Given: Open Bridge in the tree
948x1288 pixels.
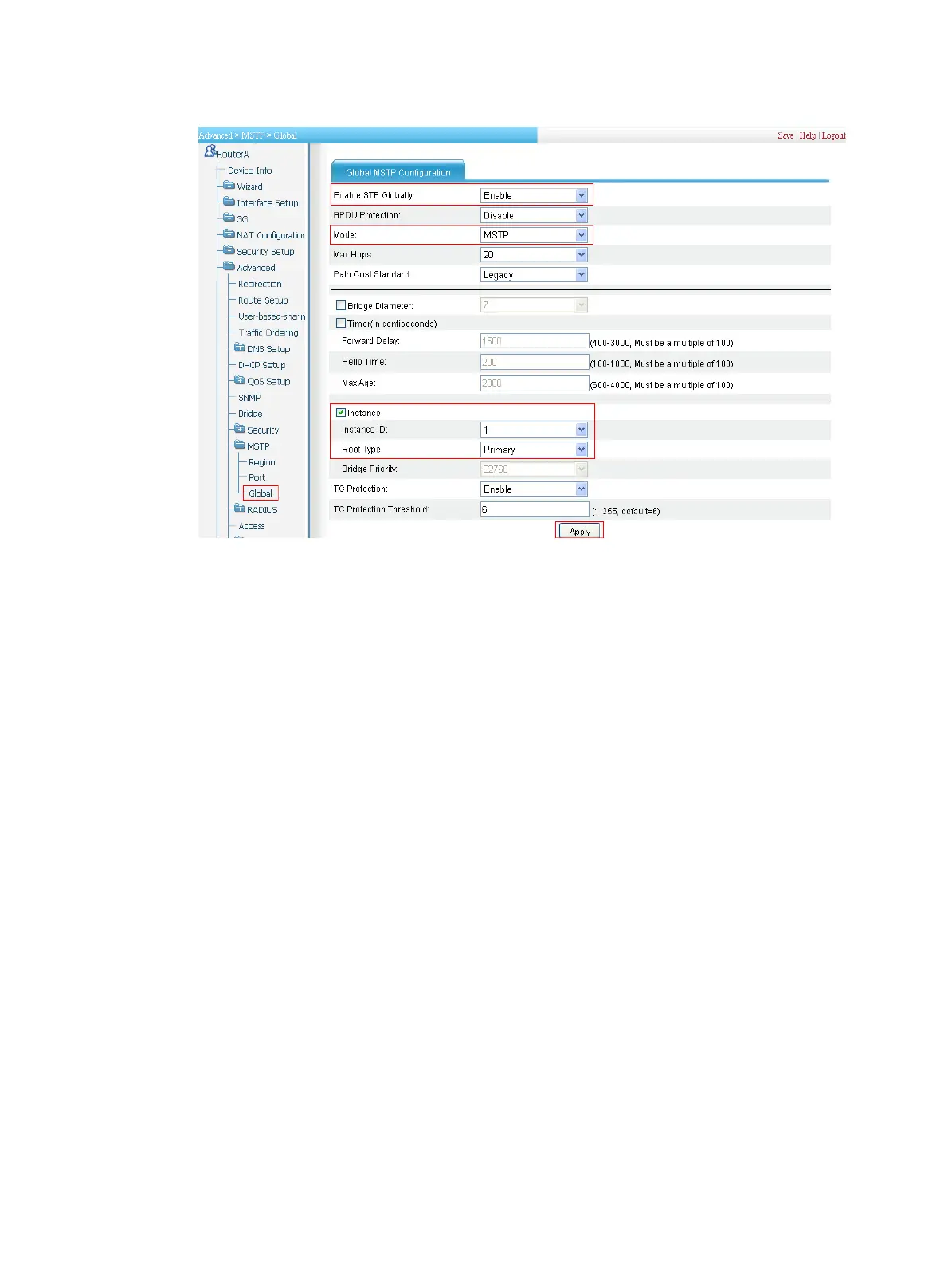Looking at the screenshot, I should (250, 414).
